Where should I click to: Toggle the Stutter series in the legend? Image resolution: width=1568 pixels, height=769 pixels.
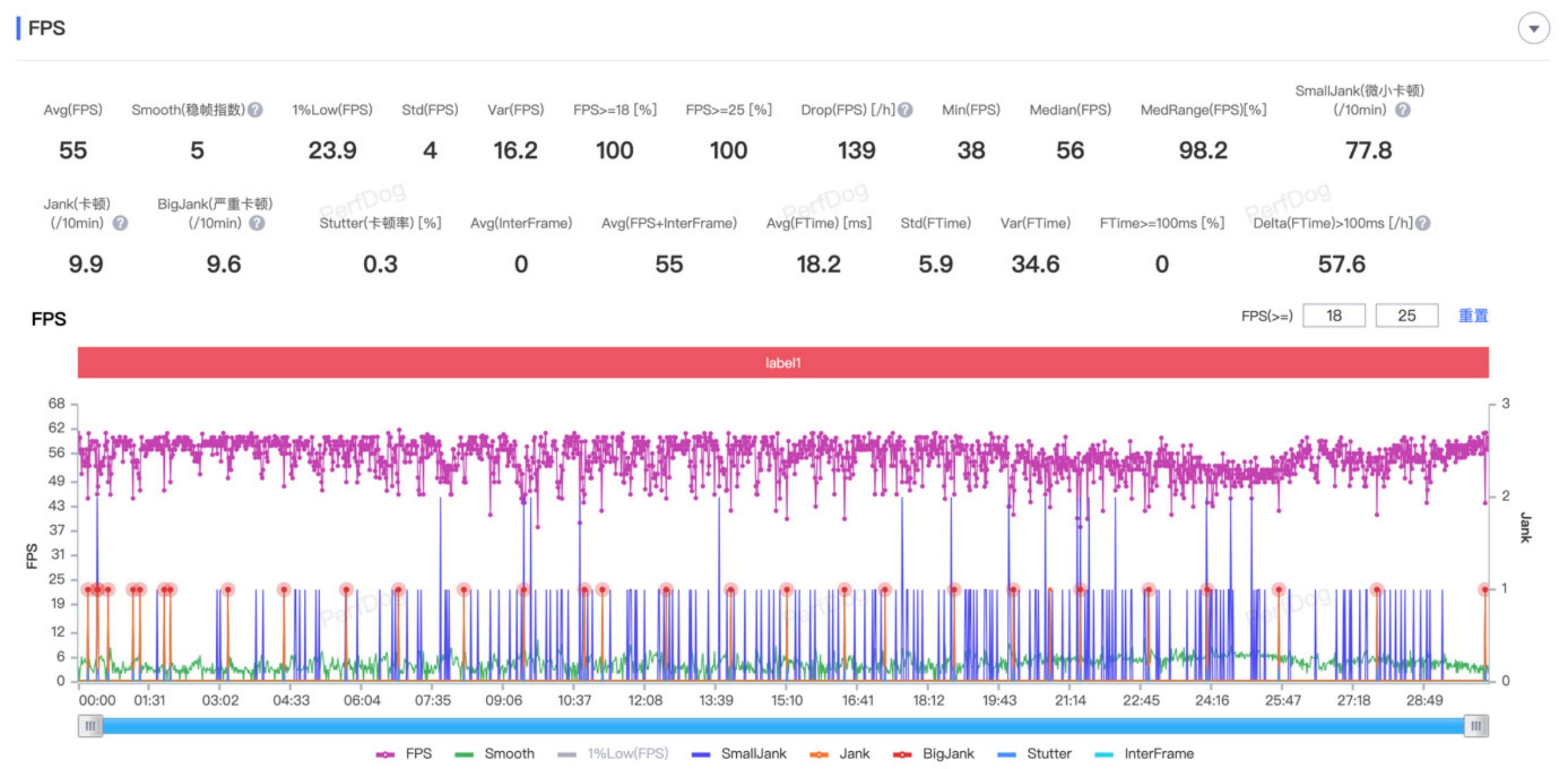point(1035,754)
